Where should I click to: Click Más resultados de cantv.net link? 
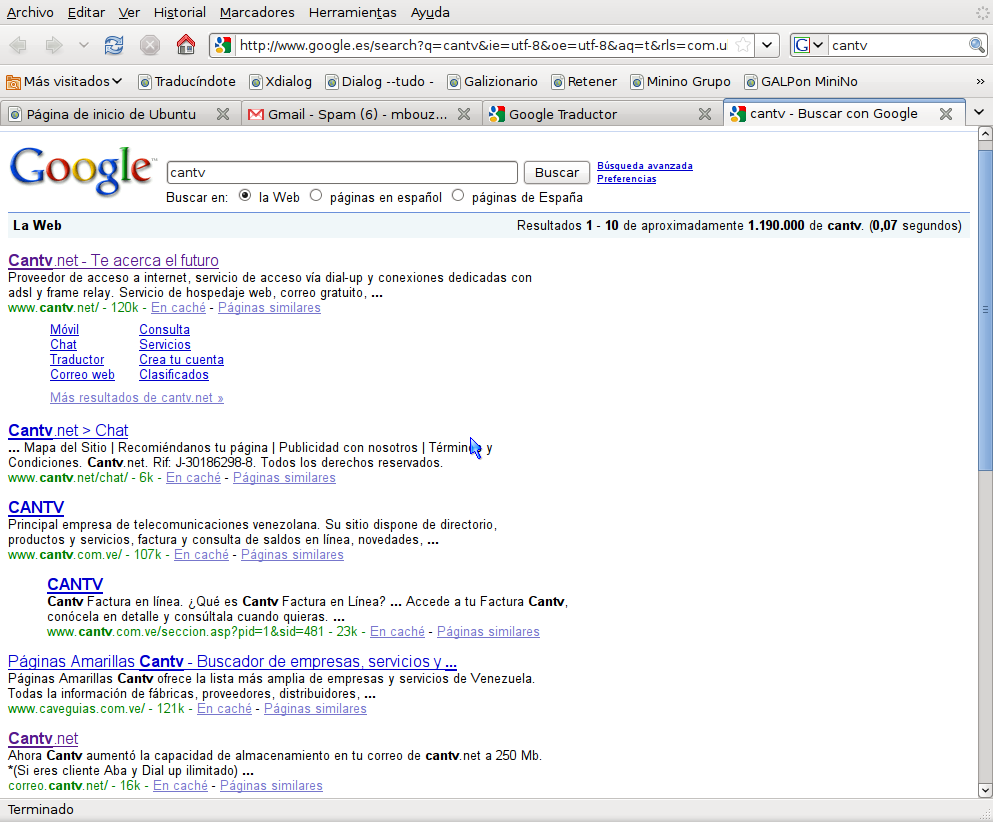click(x=137, y=398)
